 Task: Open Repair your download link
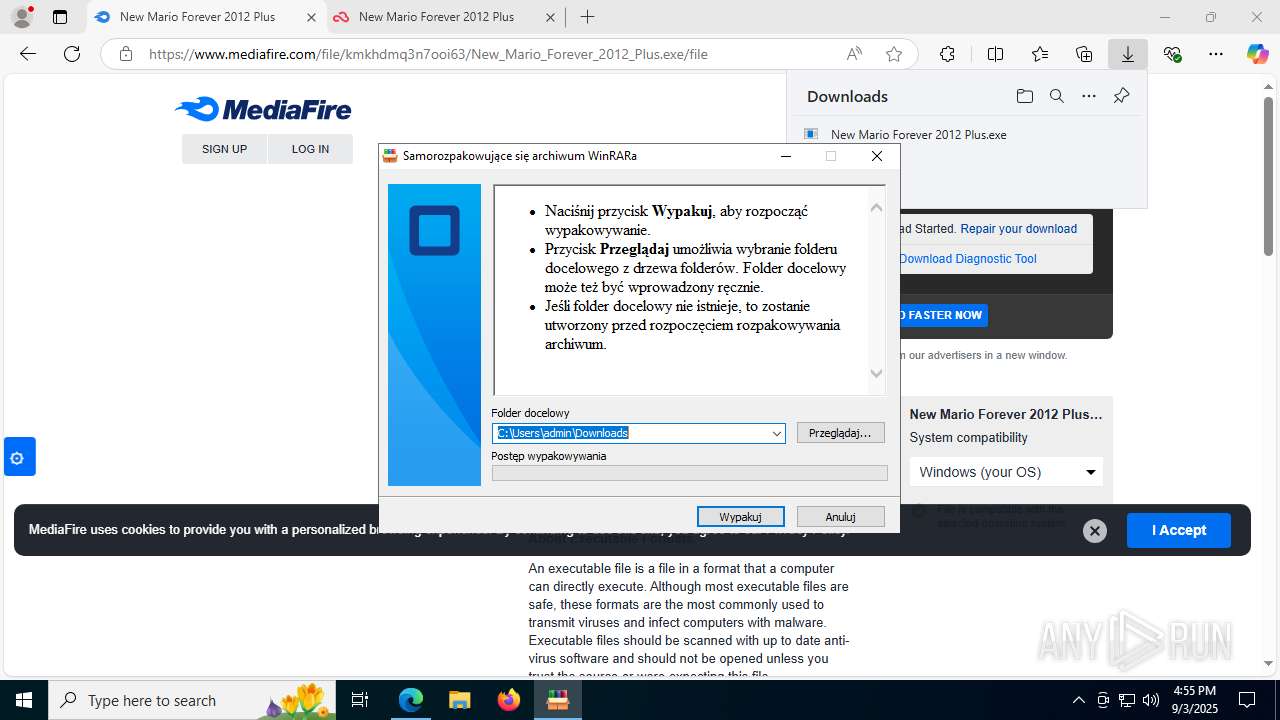[x=1018, y=229]
